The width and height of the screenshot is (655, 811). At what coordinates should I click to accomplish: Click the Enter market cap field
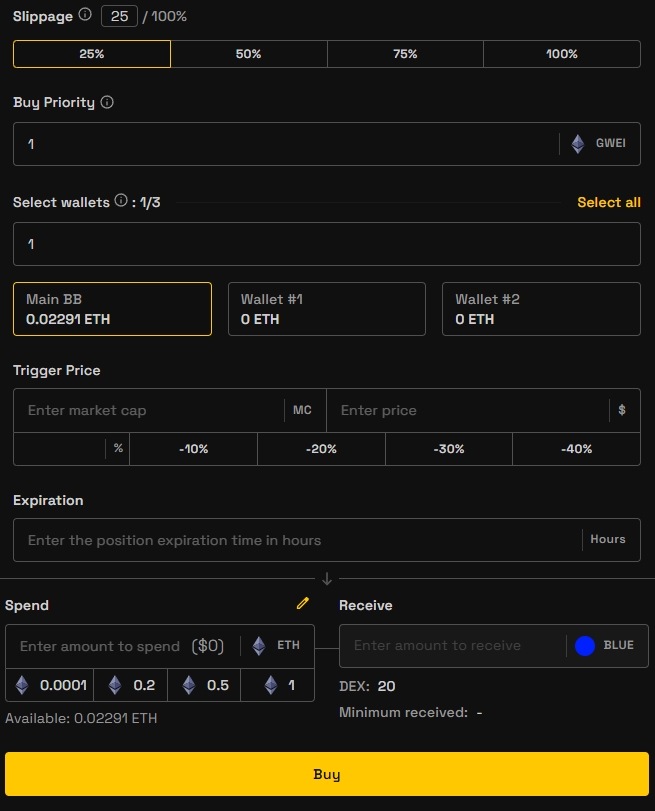150,411
